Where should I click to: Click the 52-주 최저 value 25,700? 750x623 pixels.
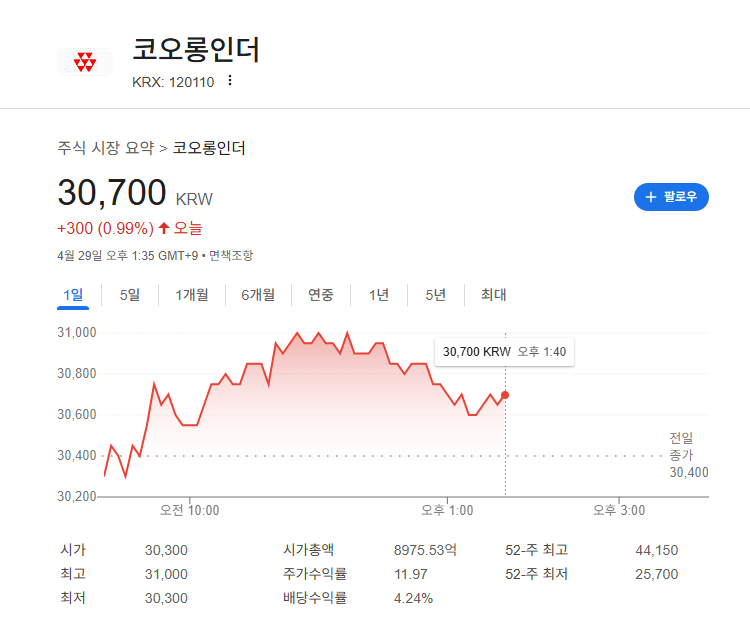(657, 574)
